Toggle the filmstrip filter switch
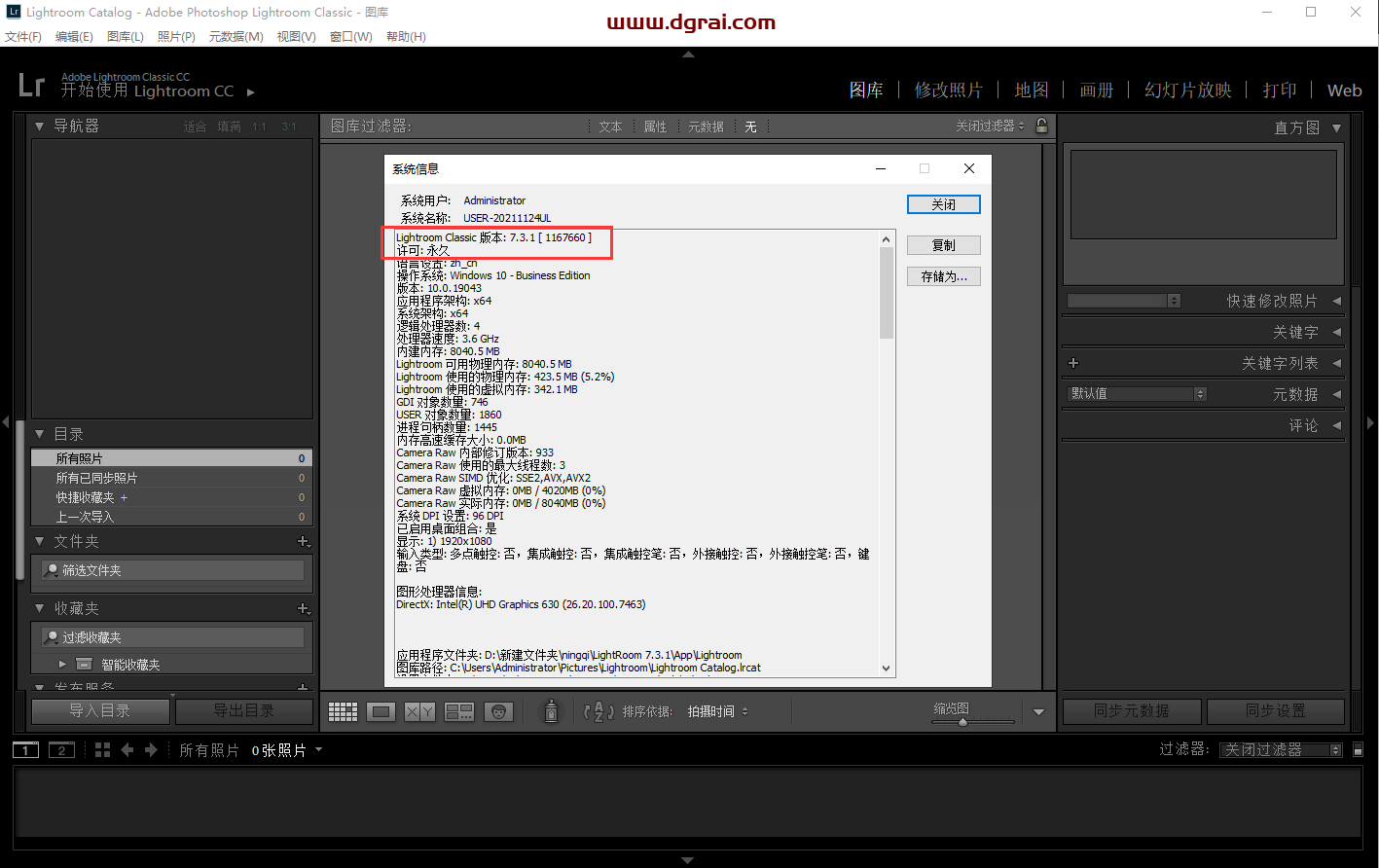 [x=1359, y=749]
